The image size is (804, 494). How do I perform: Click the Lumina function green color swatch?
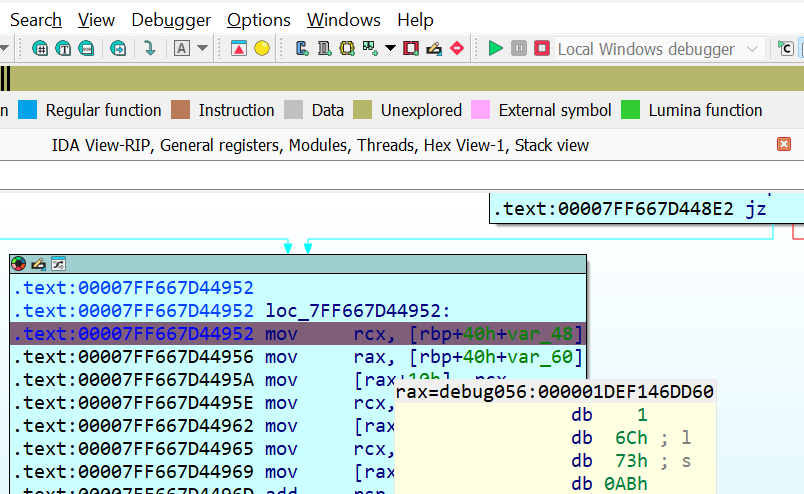coord(630,110)
